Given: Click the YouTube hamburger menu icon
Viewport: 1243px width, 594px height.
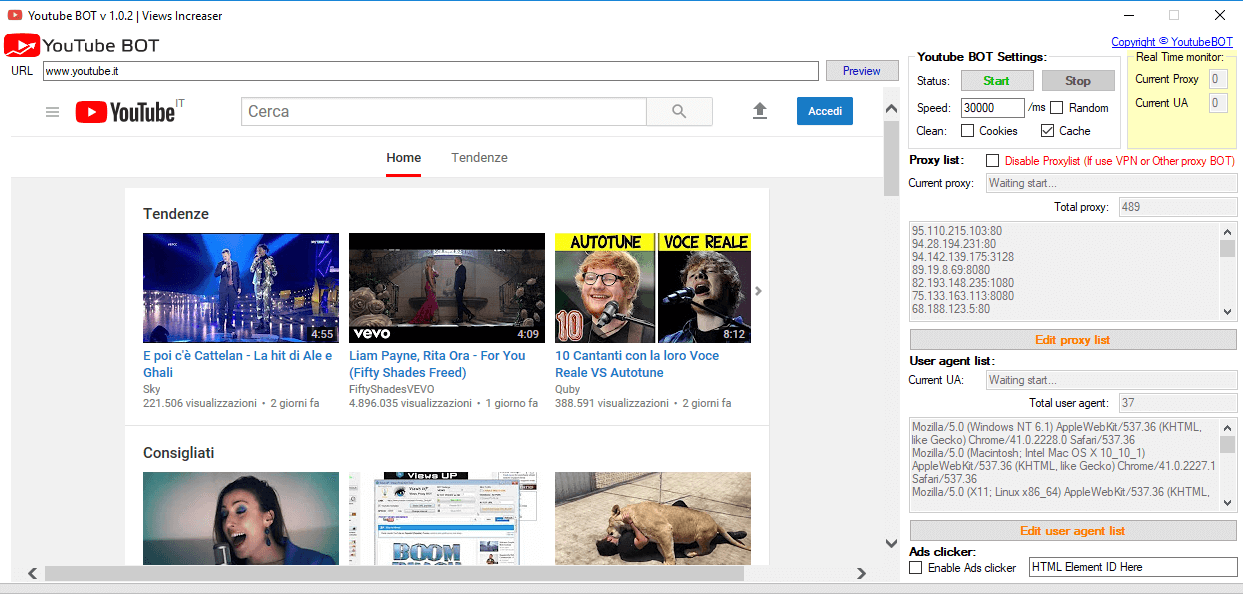Looking at the screenshot, I should pos(53,112).
